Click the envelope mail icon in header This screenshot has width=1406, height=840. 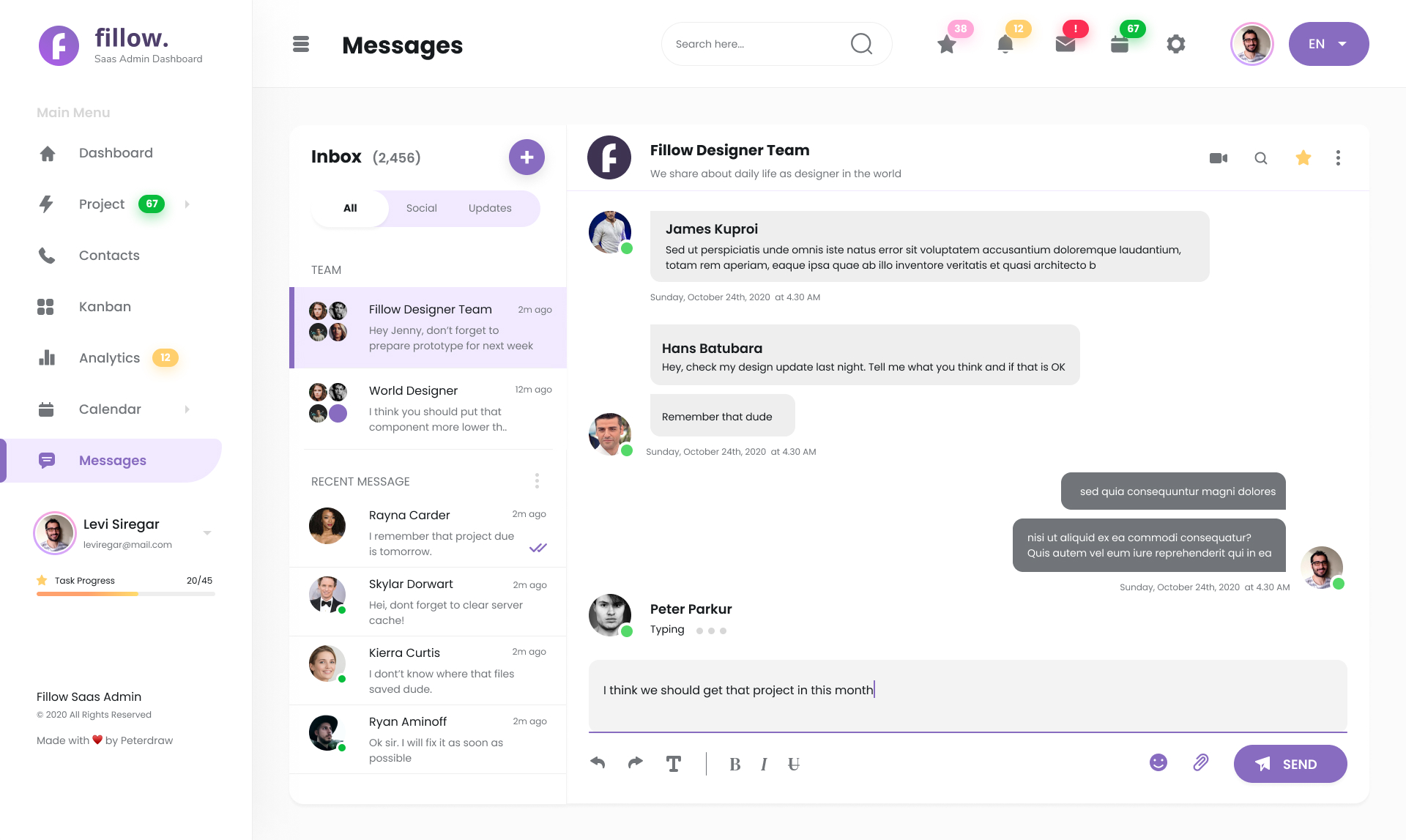pos(1065,44)
